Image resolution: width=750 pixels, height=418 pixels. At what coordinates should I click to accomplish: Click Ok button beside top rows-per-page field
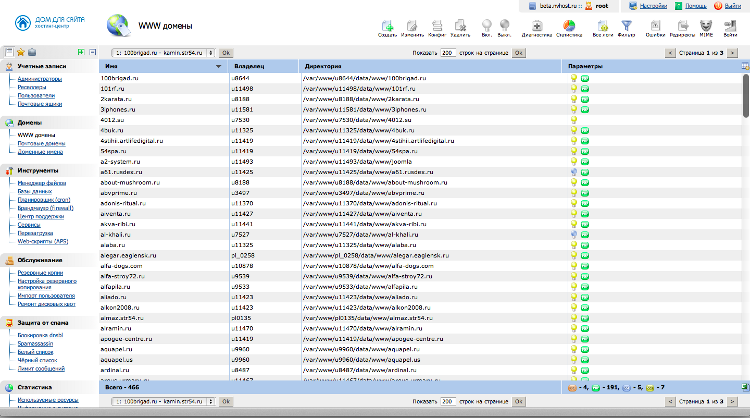(518, 53)
